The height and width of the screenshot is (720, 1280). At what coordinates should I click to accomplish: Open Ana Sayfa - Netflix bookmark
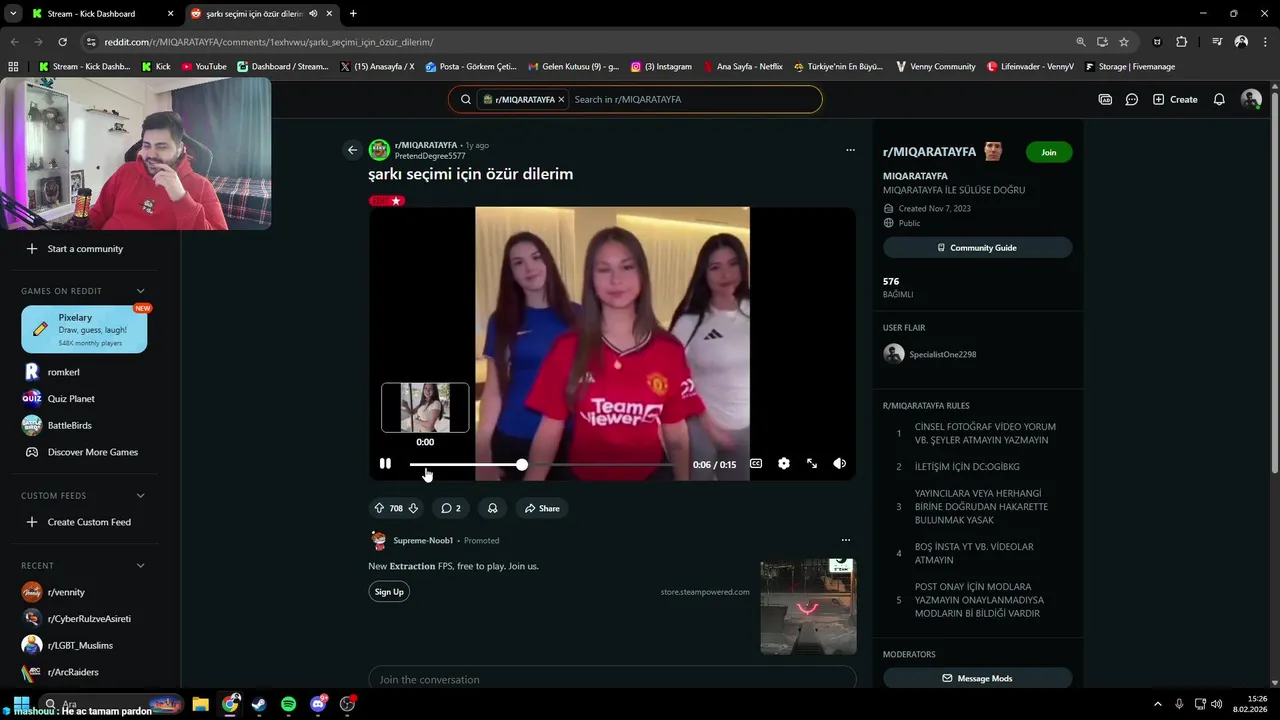pos(742,67)
